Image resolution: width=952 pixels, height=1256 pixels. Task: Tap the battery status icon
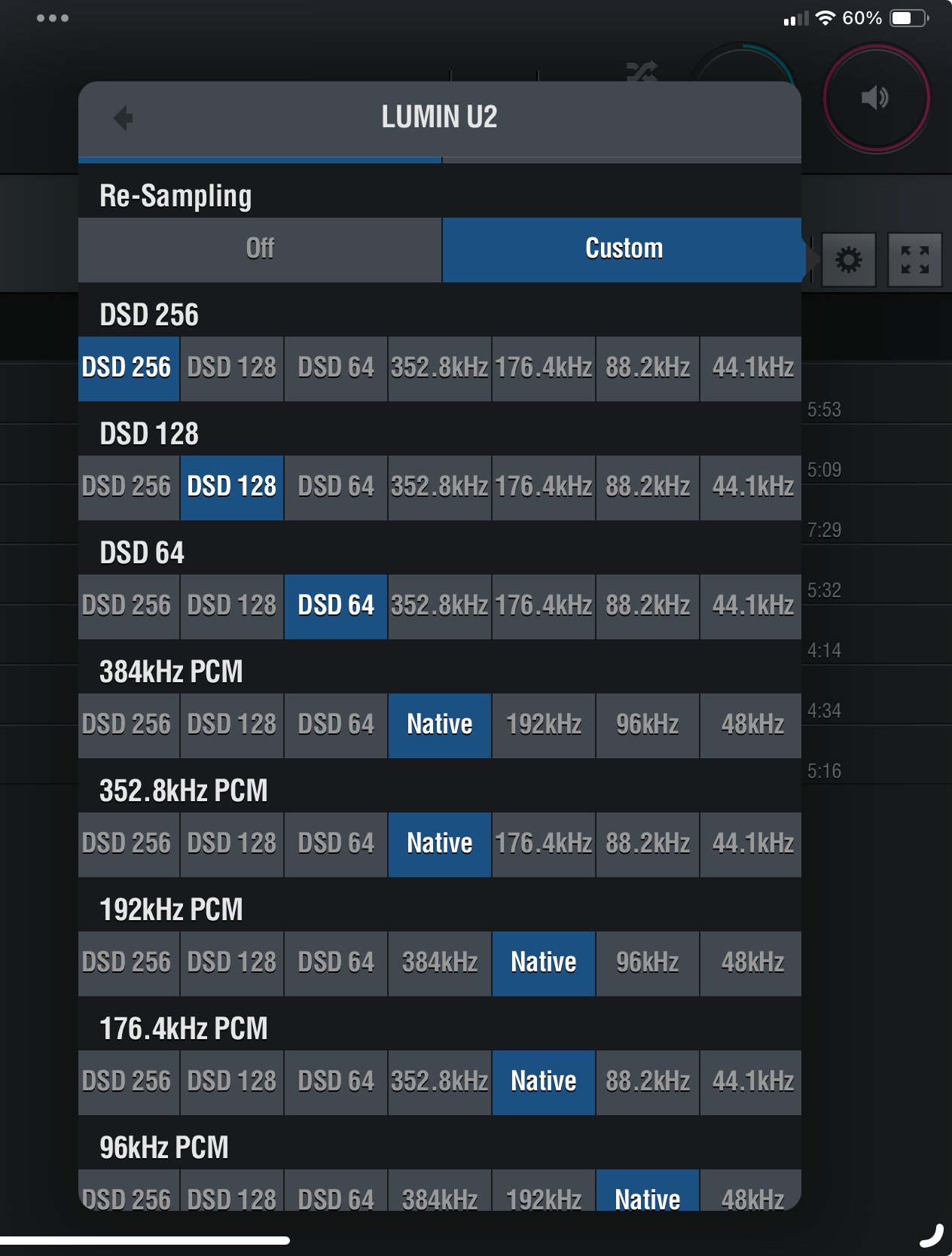[909, 18]
